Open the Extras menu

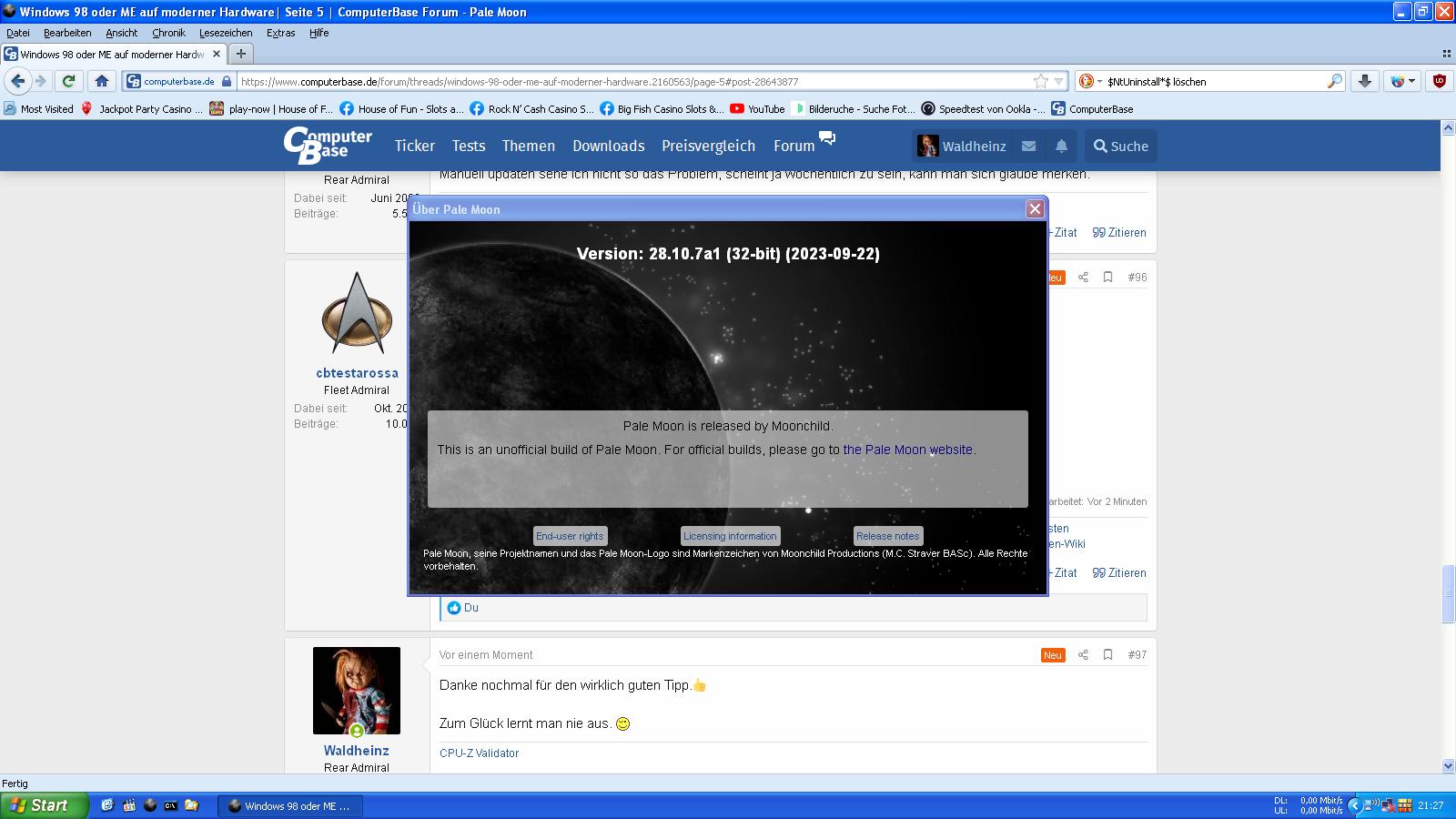280,33
